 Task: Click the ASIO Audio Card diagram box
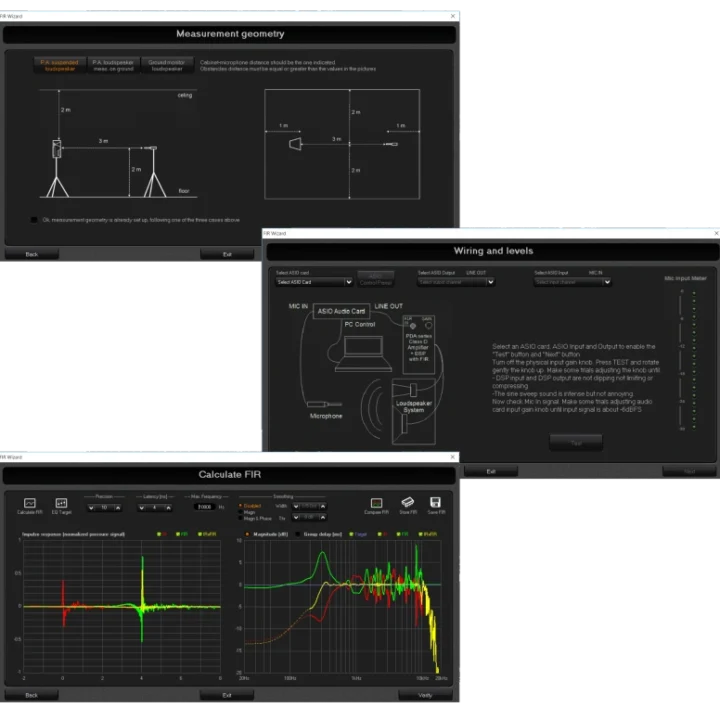(341, 311)
